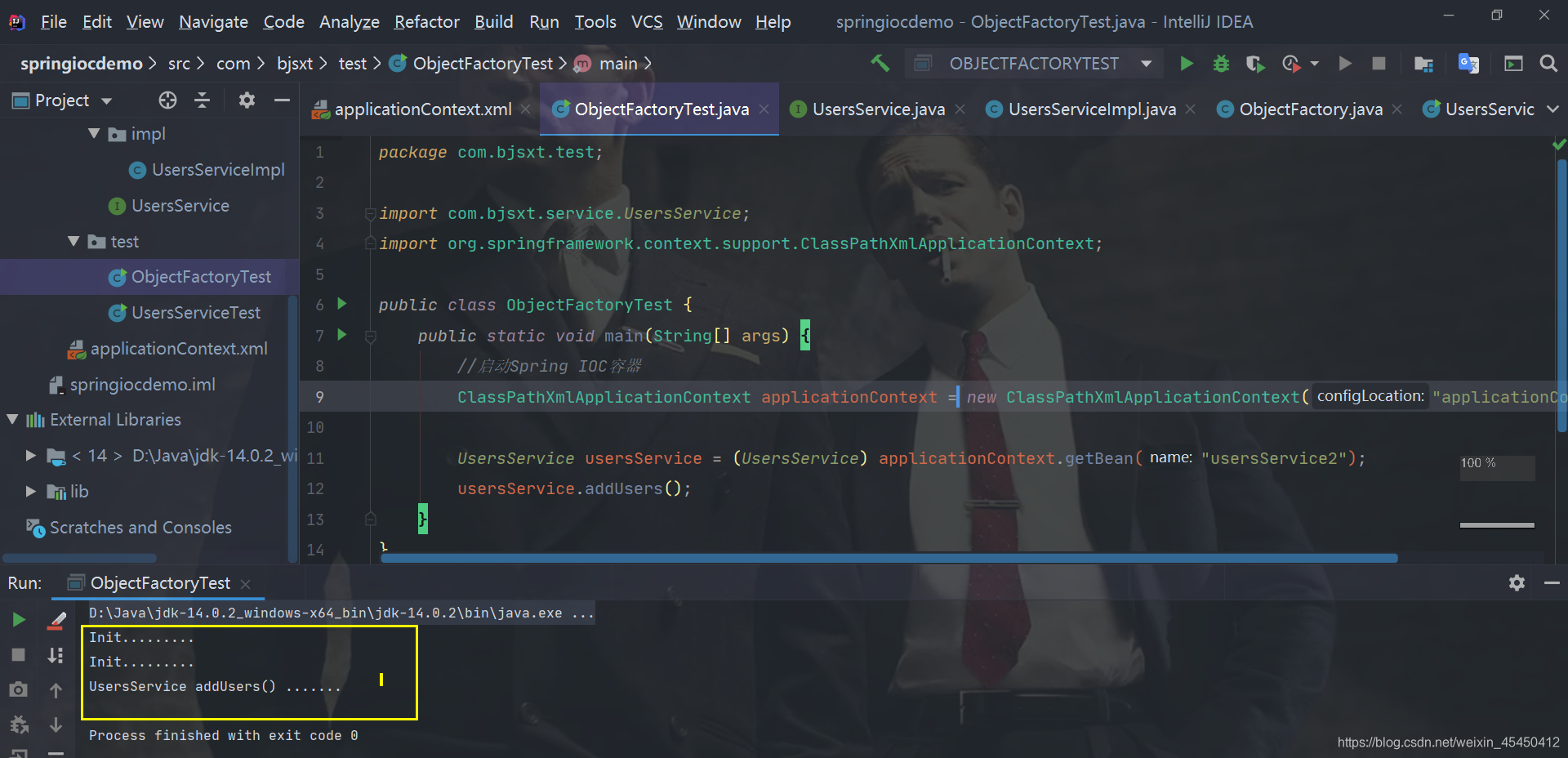Click the Build project hammer icon

click(x=880, y=63)
